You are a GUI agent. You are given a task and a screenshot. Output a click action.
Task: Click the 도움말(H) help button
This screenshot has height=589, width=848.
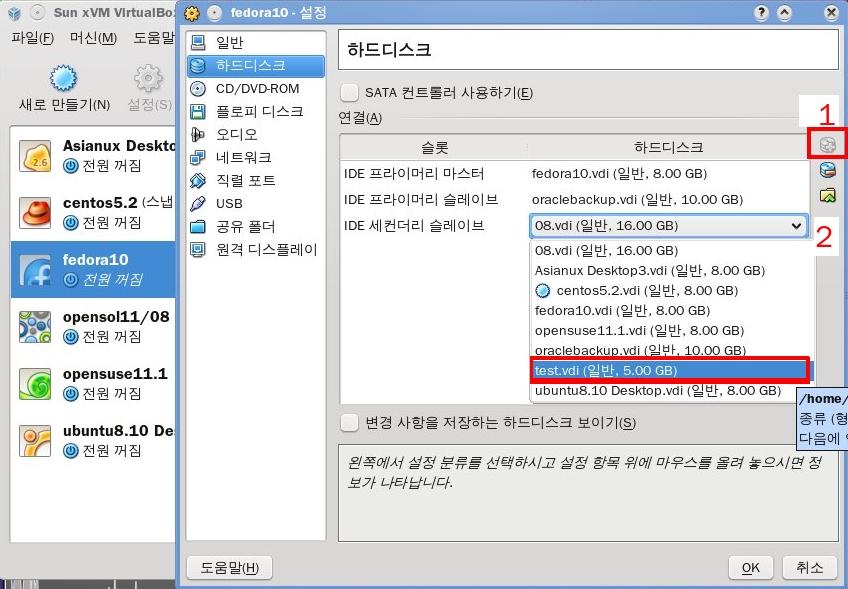click(229, 567)
